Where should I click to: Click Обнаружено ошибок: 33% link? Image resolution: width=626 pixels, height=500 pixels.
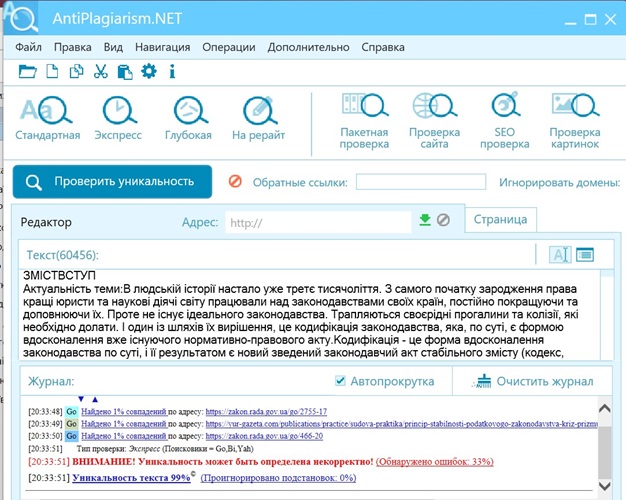435,462
